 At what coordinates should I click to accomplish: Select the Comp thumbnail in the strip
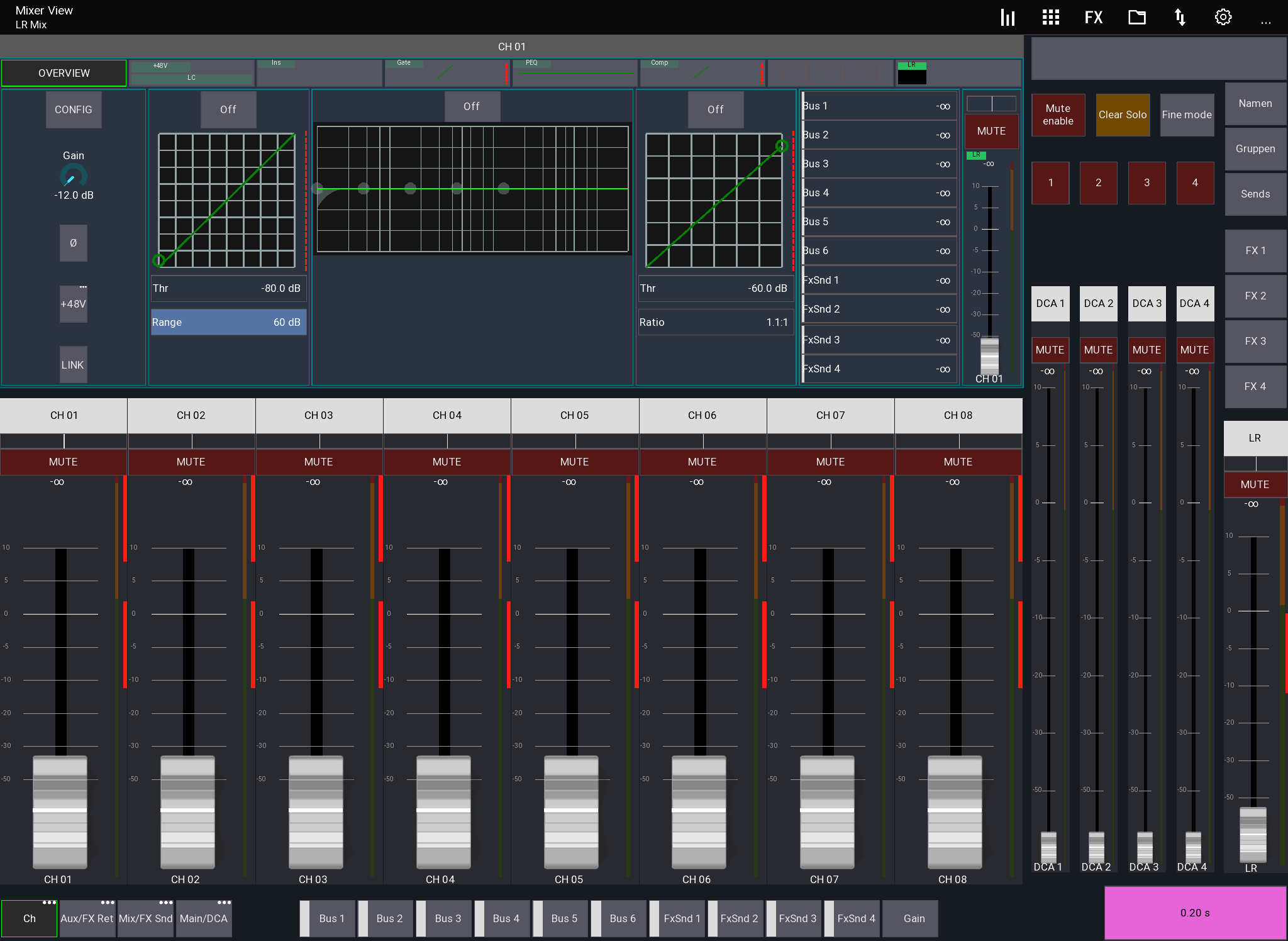tap(702, 72)
